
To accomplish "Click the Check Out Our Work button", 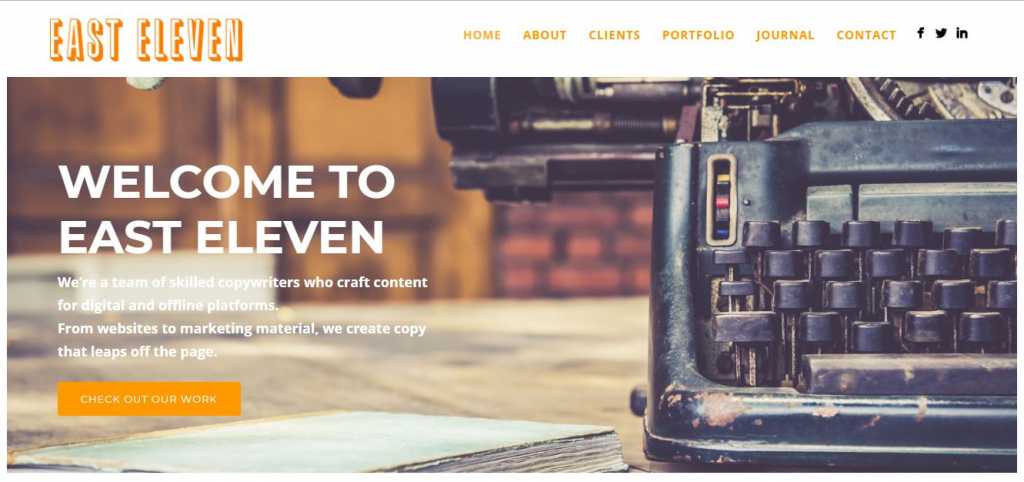I will click(149, 399).
